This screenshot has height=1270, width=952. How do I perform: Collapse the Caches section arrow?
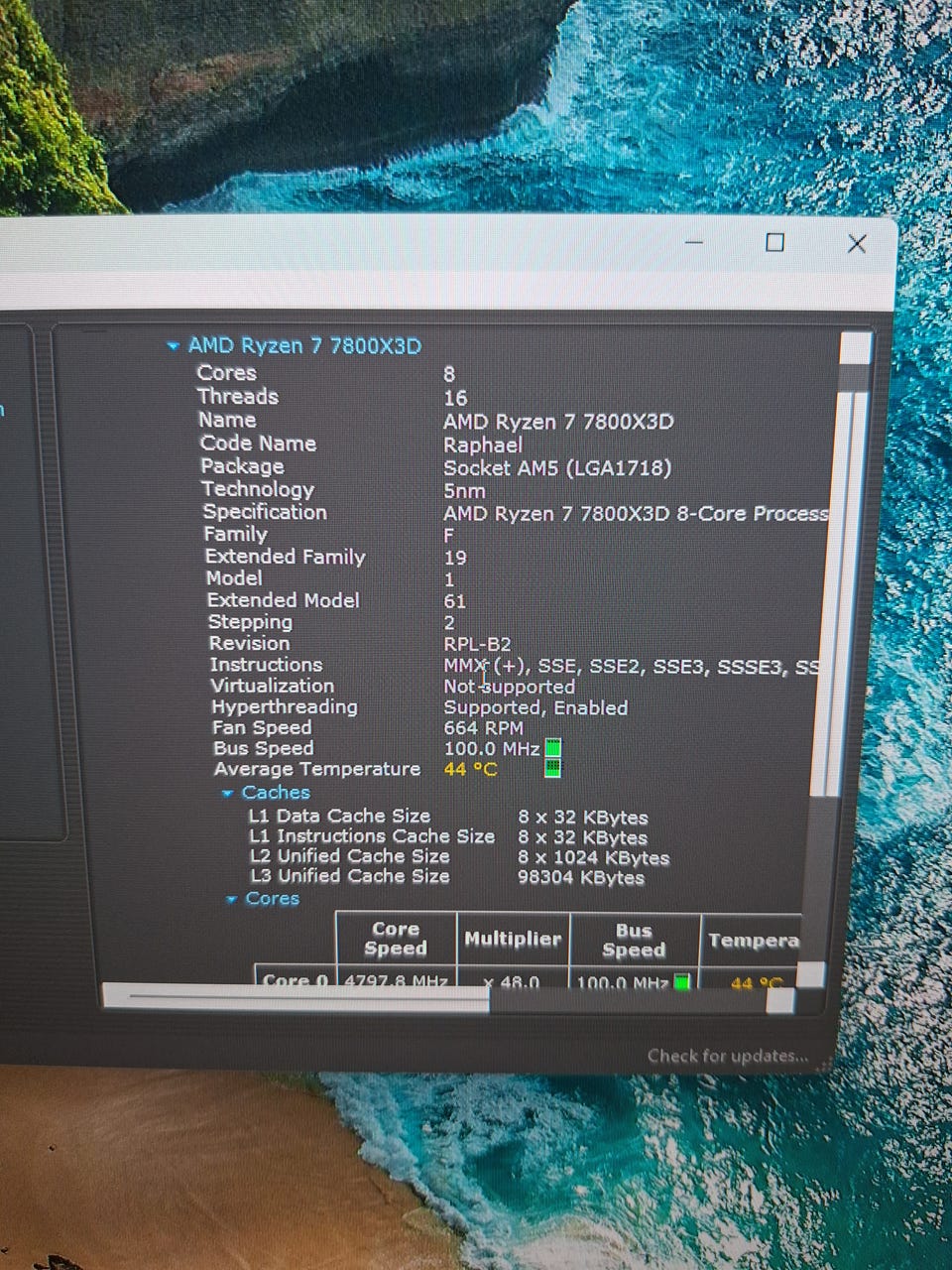point(227,794)
